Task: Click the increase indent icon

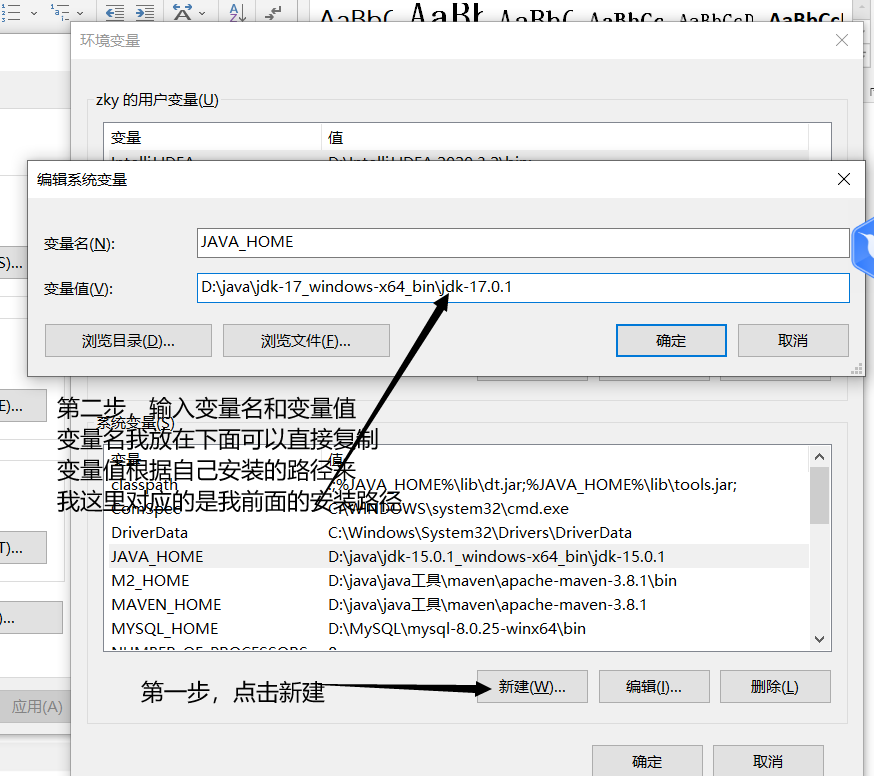Action: tap(145, 12)
